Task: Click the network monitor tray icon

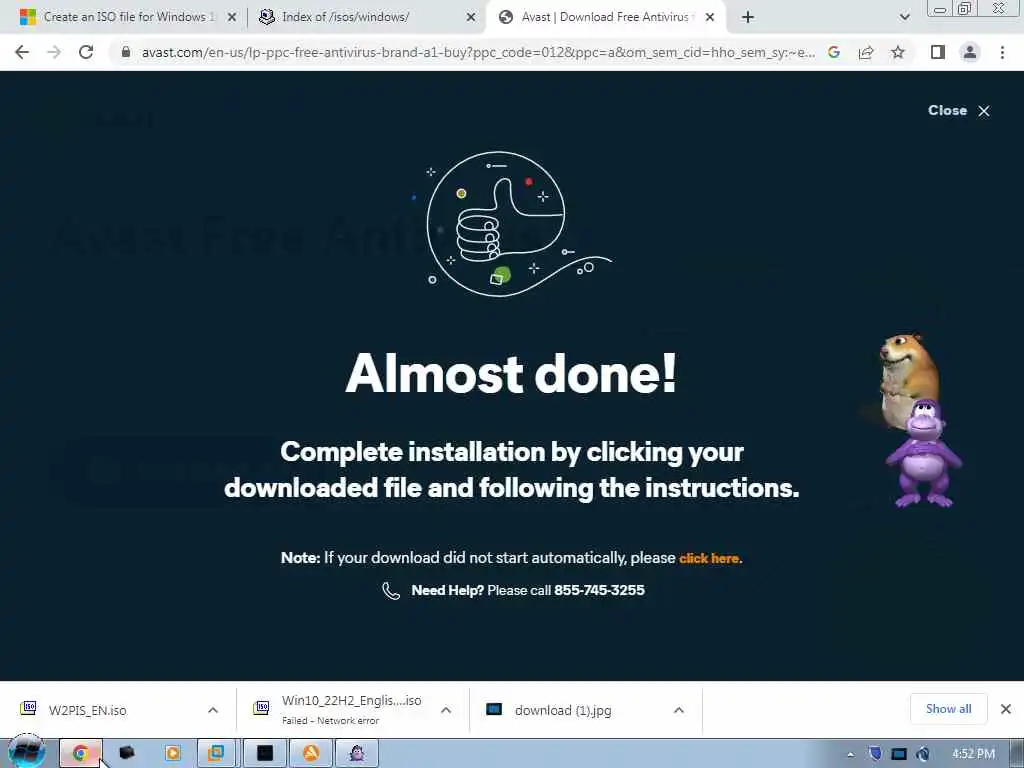Action: point(899,754)
